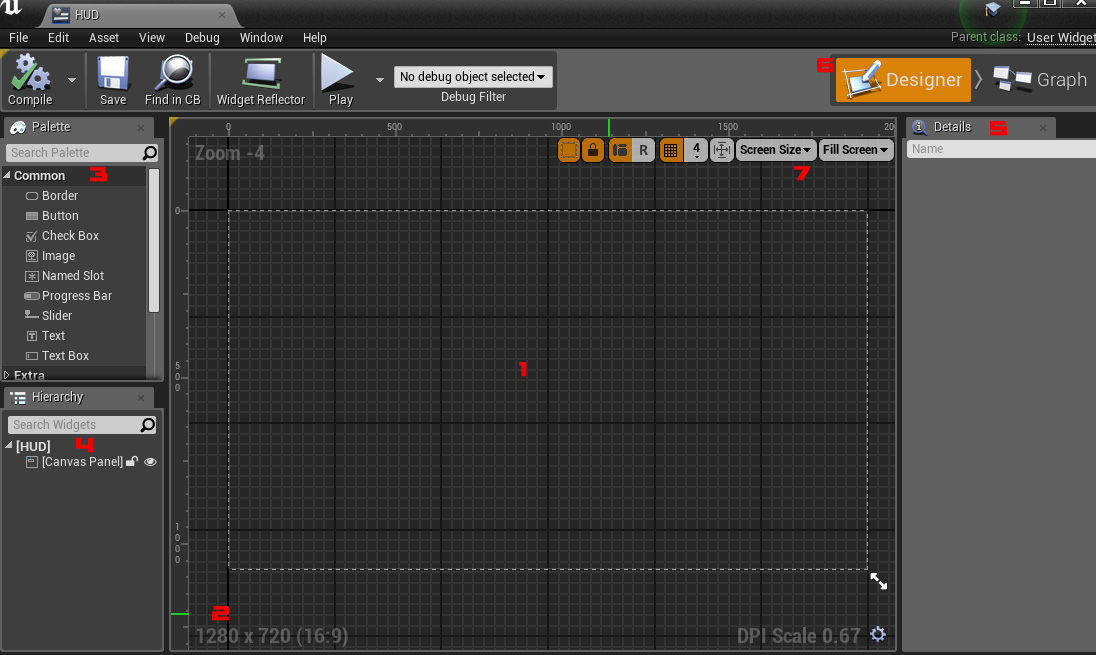Image resolution: width=1096 pixels, height=655 pixels.
Task: Open the File menu
Action: pyautogui.click(x=18, y=38)
